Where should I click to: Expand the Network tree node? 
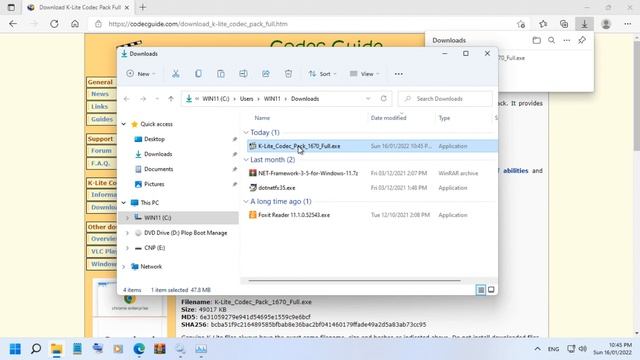(x=124, y=267)
